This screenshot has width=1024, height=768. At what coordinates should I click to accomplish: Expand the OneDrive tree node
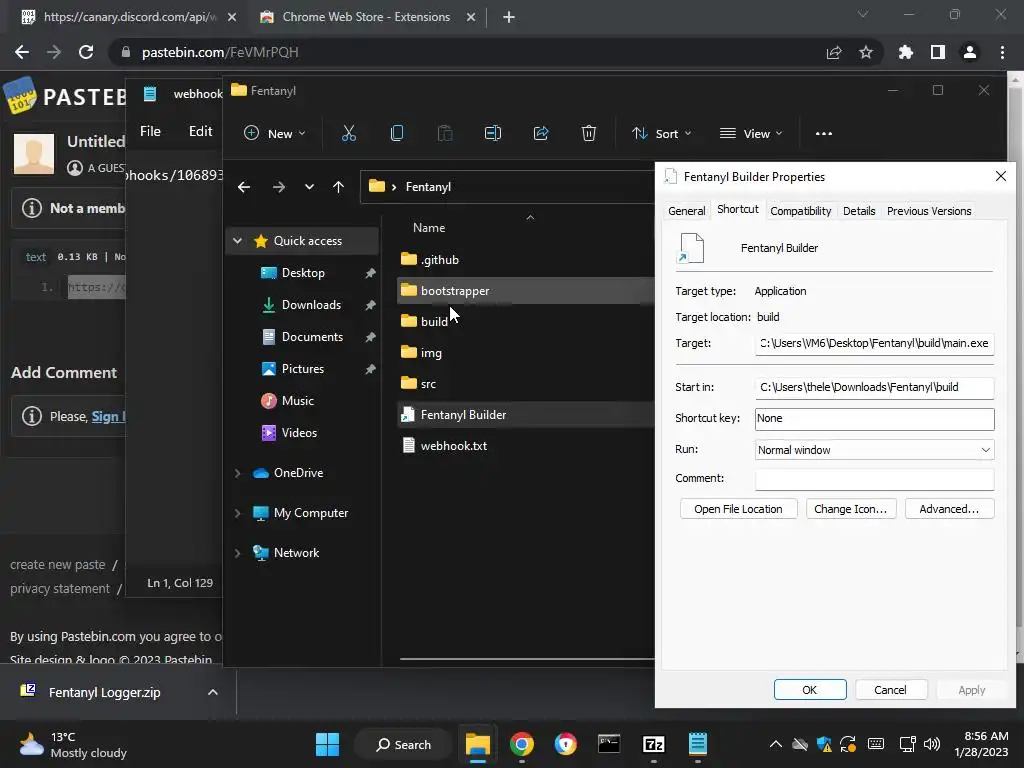pos(238,473)
